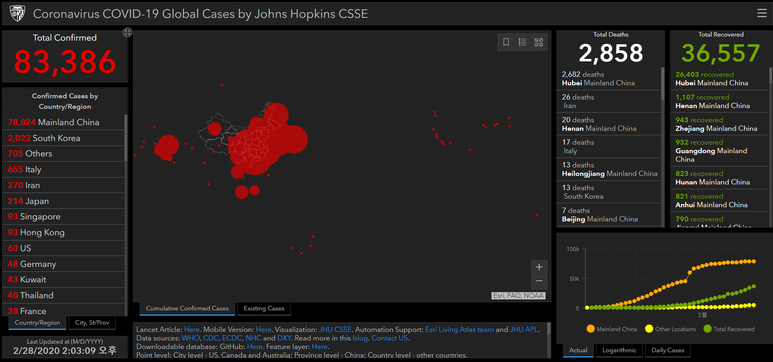Select '655 Italy' in country list
Screen dimensions: 773x362
coord(65,170)
